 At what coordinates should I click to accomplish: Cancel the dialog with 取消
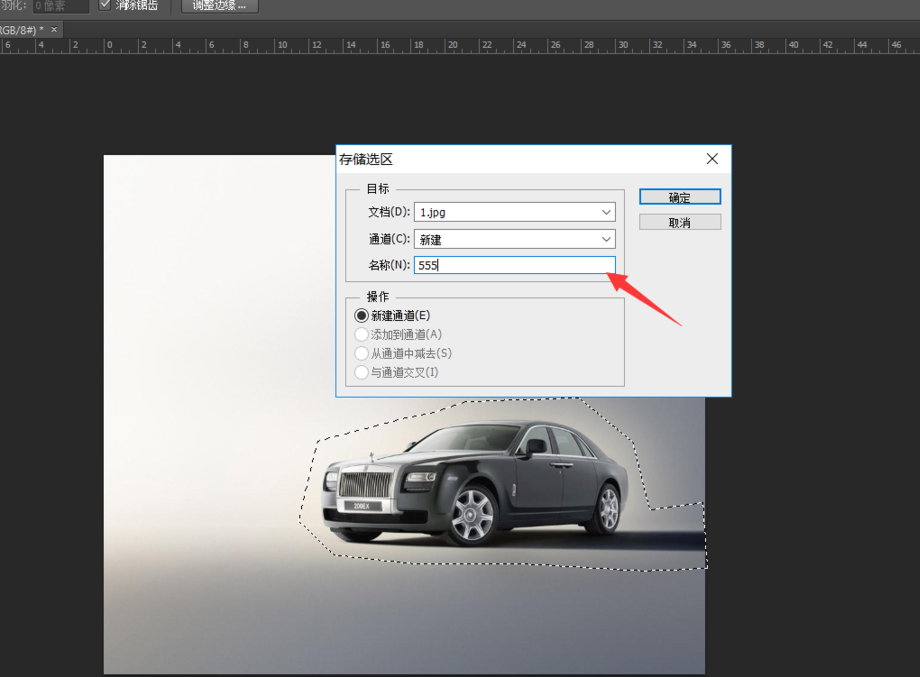[680, 222]
